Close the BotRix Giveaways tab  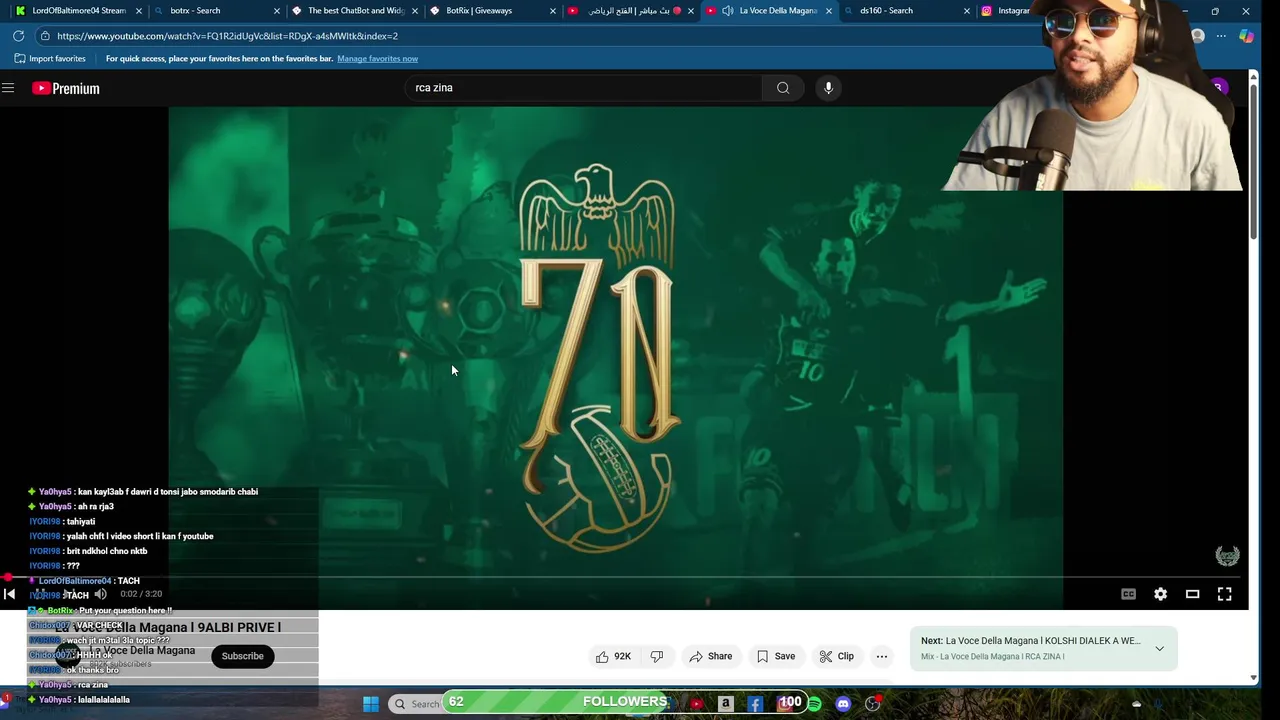coord(553,11)
